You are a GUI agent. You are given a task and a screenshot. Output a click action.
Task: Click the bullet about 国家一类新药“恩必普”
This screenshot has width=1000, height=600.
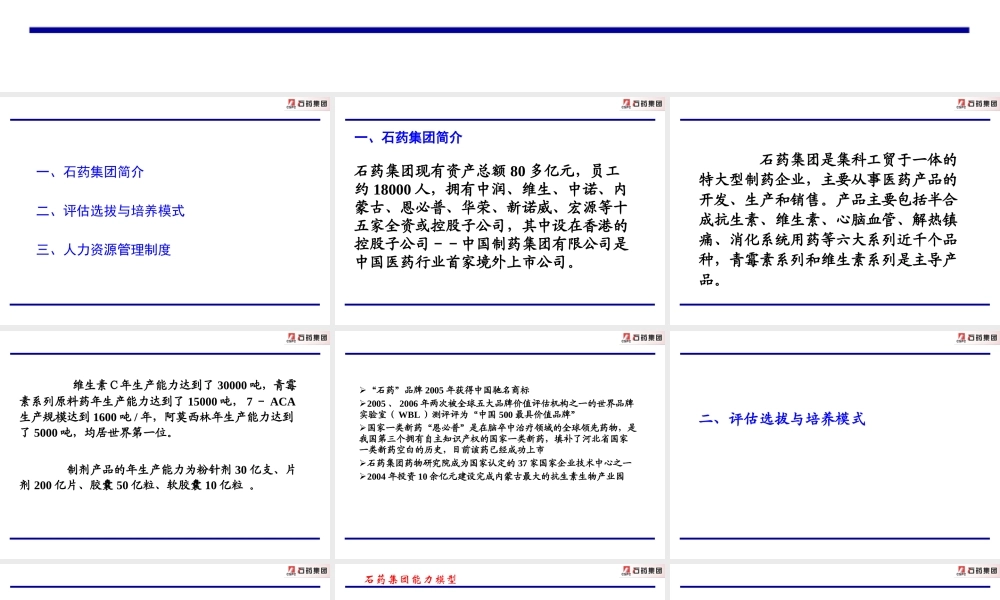[x=497, y=438]
